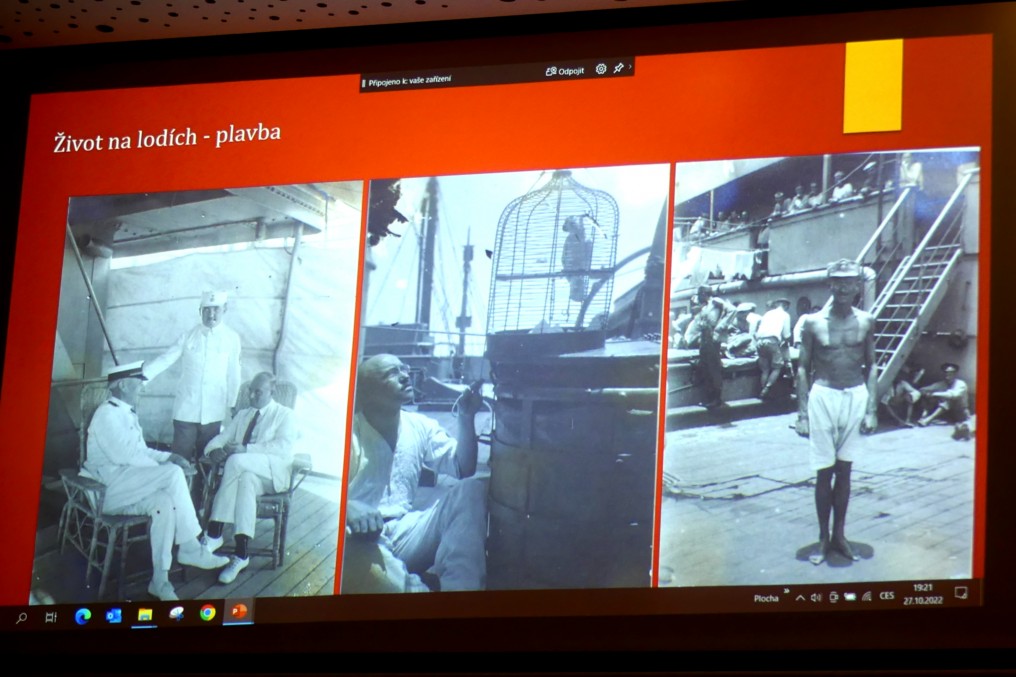
Task: Open Windows search from the taskbar
Action: click(21, 618)
